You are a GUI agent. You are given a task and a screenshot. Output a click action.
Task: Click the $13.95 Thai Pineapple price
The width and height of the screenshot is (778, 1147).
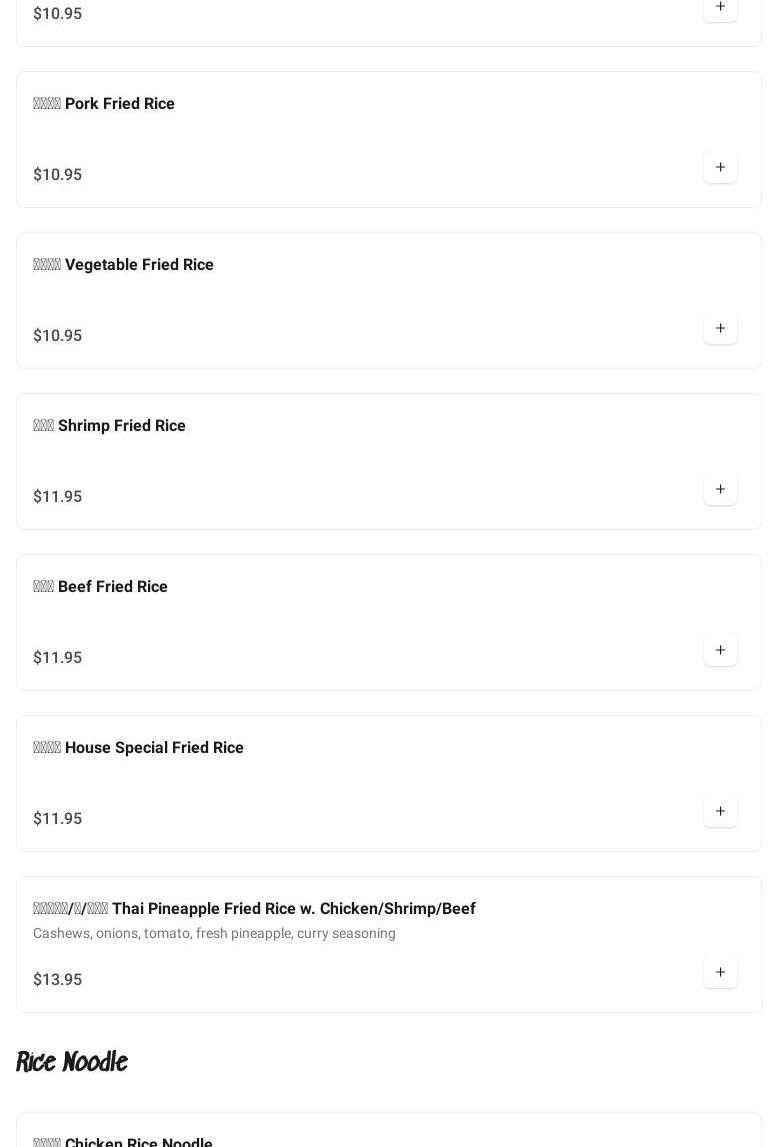[x=58, y=980]
